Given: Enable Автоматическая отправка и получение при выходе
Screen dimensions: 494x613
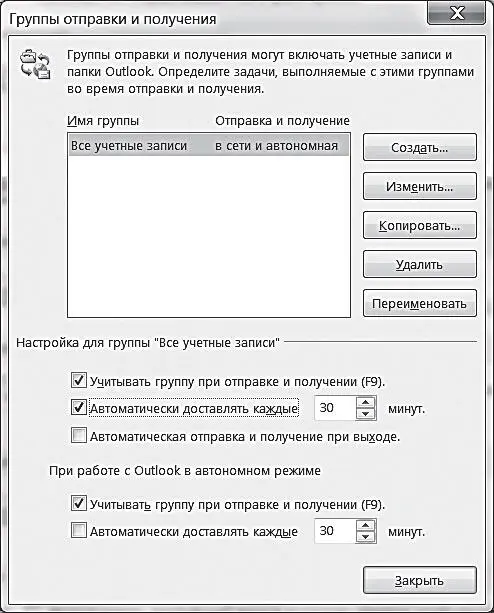Looking at the screenshot, I should (79, 435).
